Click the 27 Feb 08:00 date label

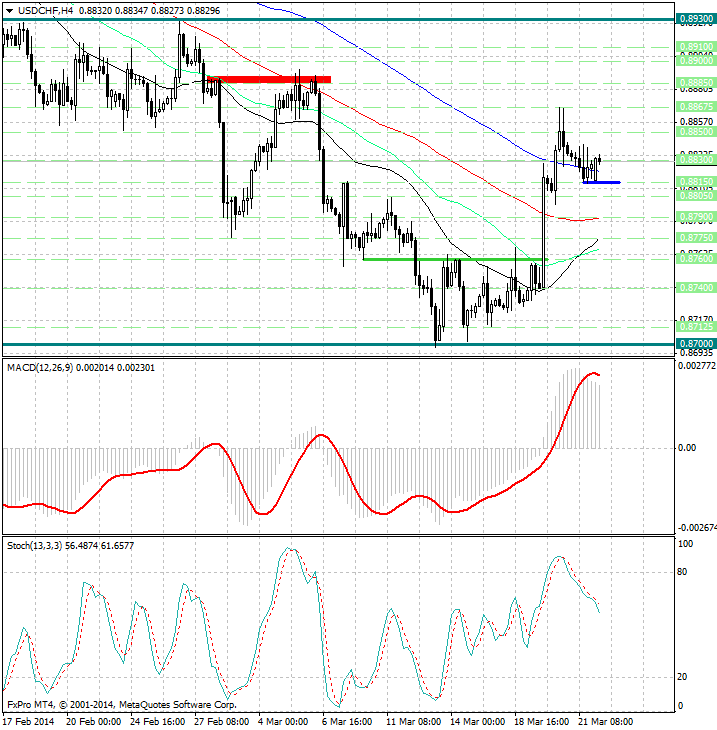pos(221,722)
